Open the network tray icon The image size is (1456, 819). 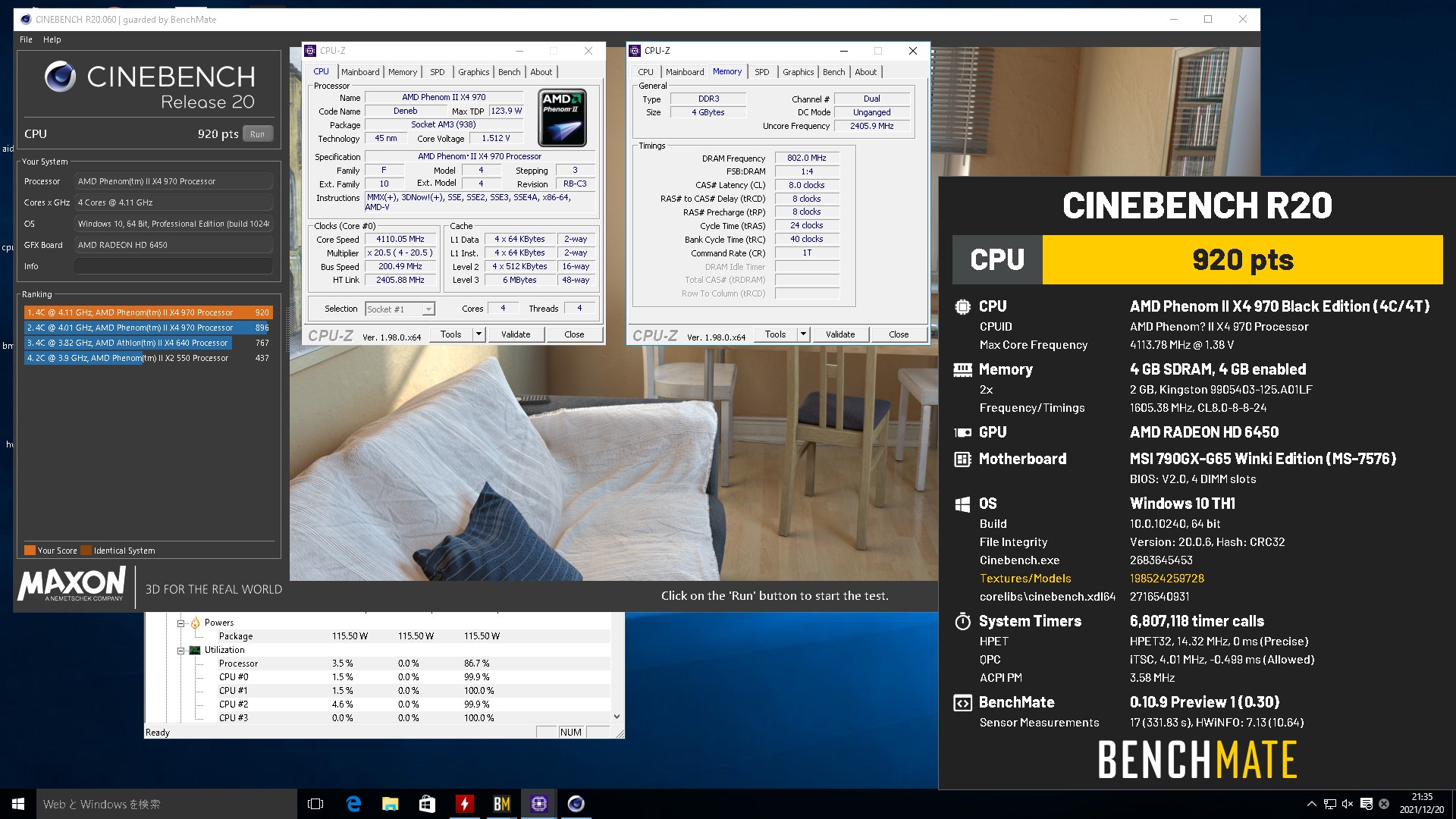tap(1330, 804)
